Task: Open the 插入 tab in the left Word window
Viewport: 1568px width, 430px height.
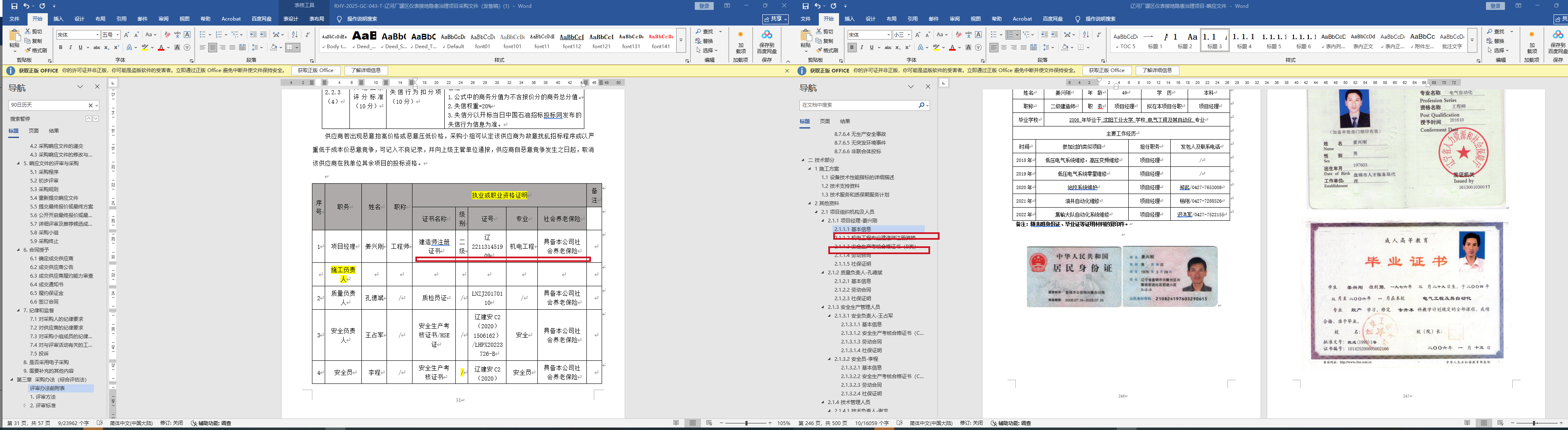Action: pos(59,19)
